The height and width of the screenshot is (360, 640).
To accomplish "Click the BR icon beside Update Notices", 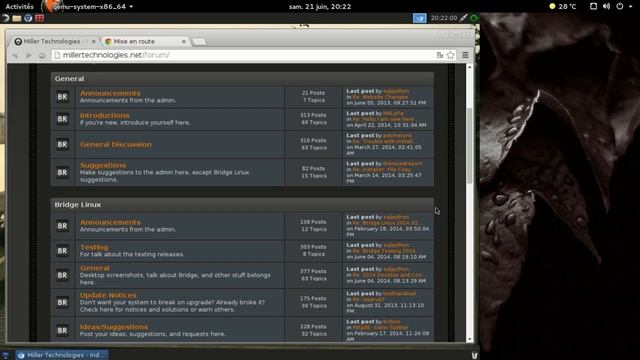I will coord(62,302).
